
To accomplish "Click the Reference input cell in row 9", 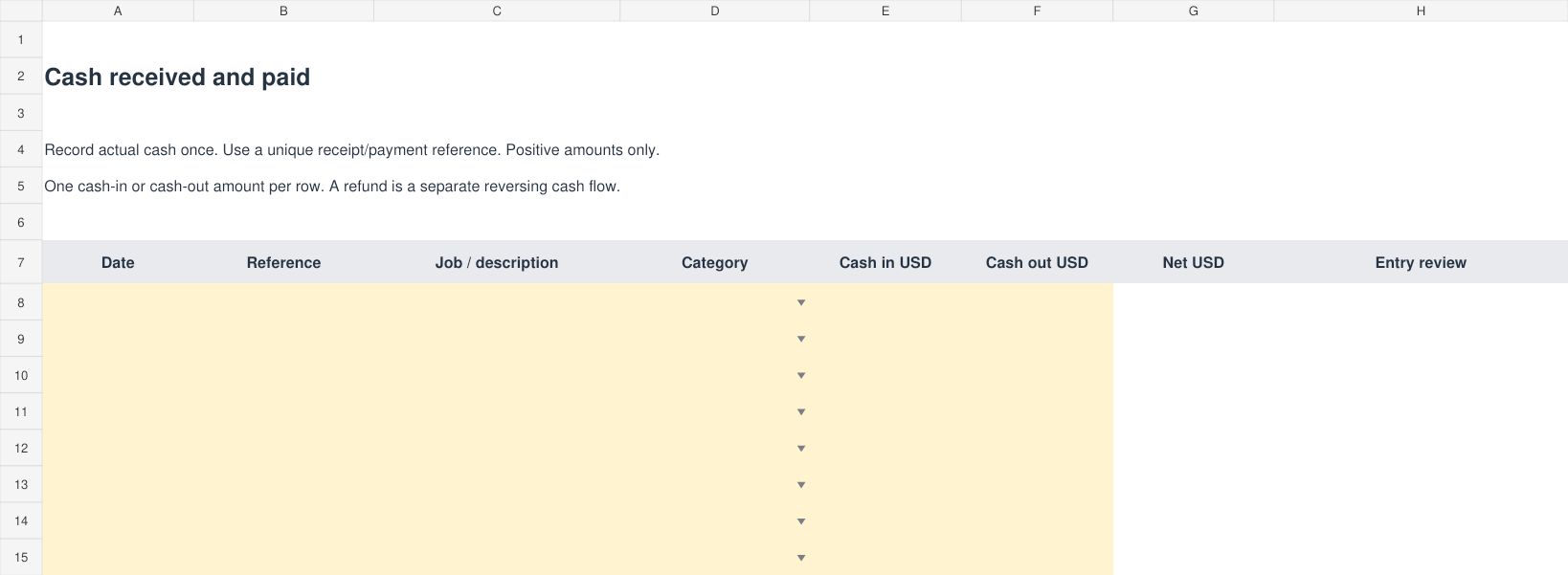I will point(283,339).
